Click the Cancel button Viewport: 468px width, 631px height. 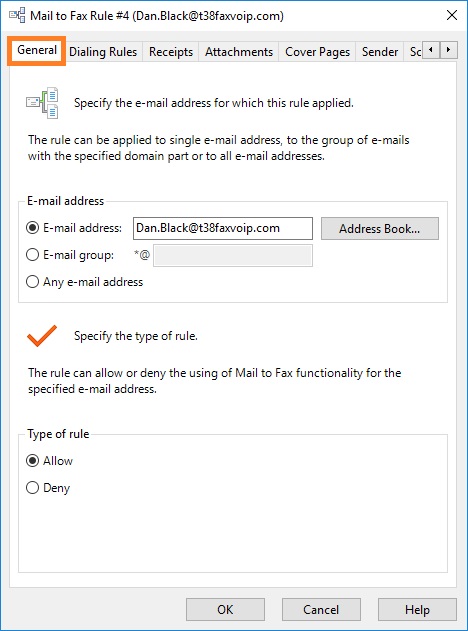tap(321, 610)
